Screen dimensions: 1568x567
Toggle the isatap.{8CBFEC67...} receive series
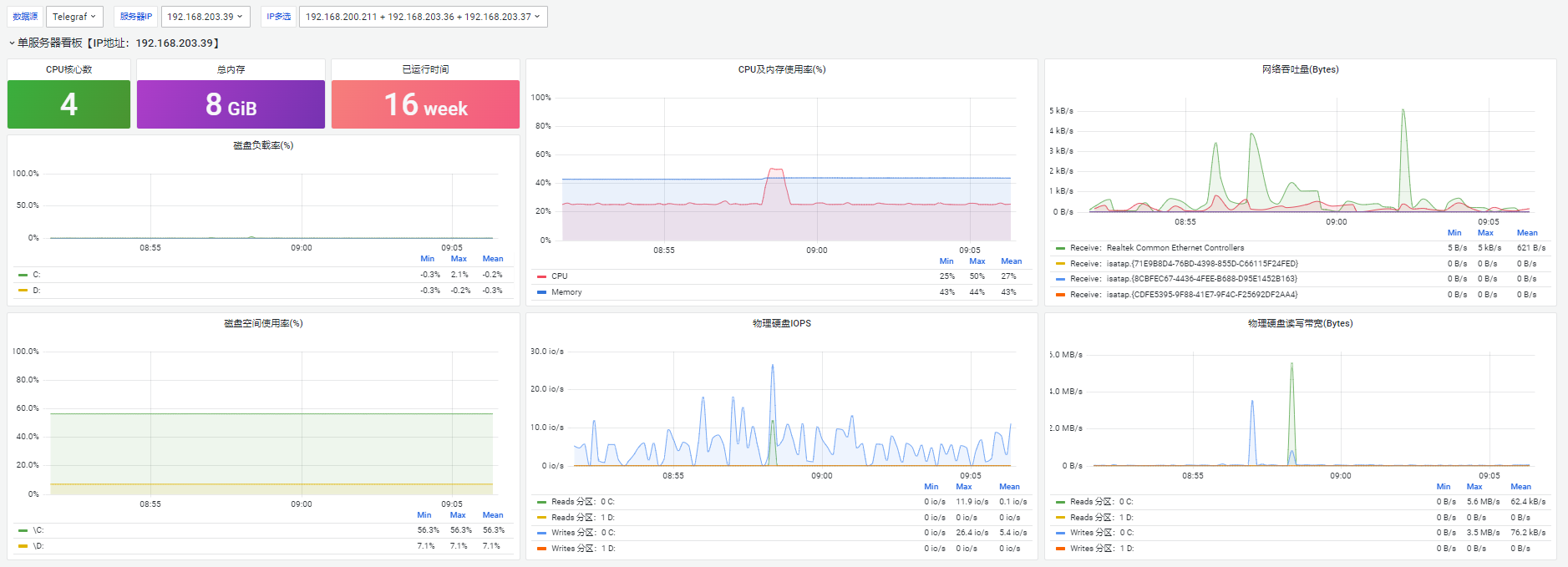point(1183,279)
